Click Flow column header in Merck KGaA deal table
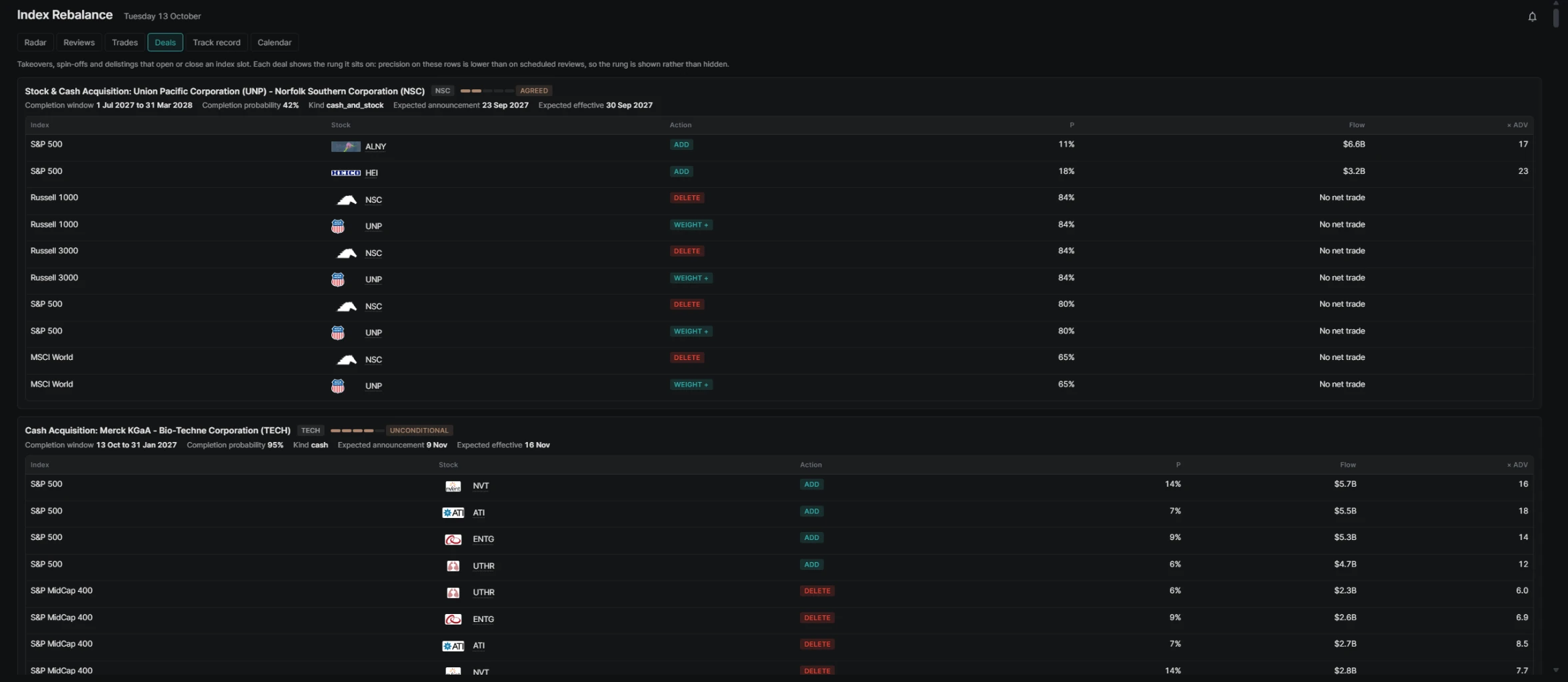This screenshot has width=1568, height=682. (x=1348, y=465)
